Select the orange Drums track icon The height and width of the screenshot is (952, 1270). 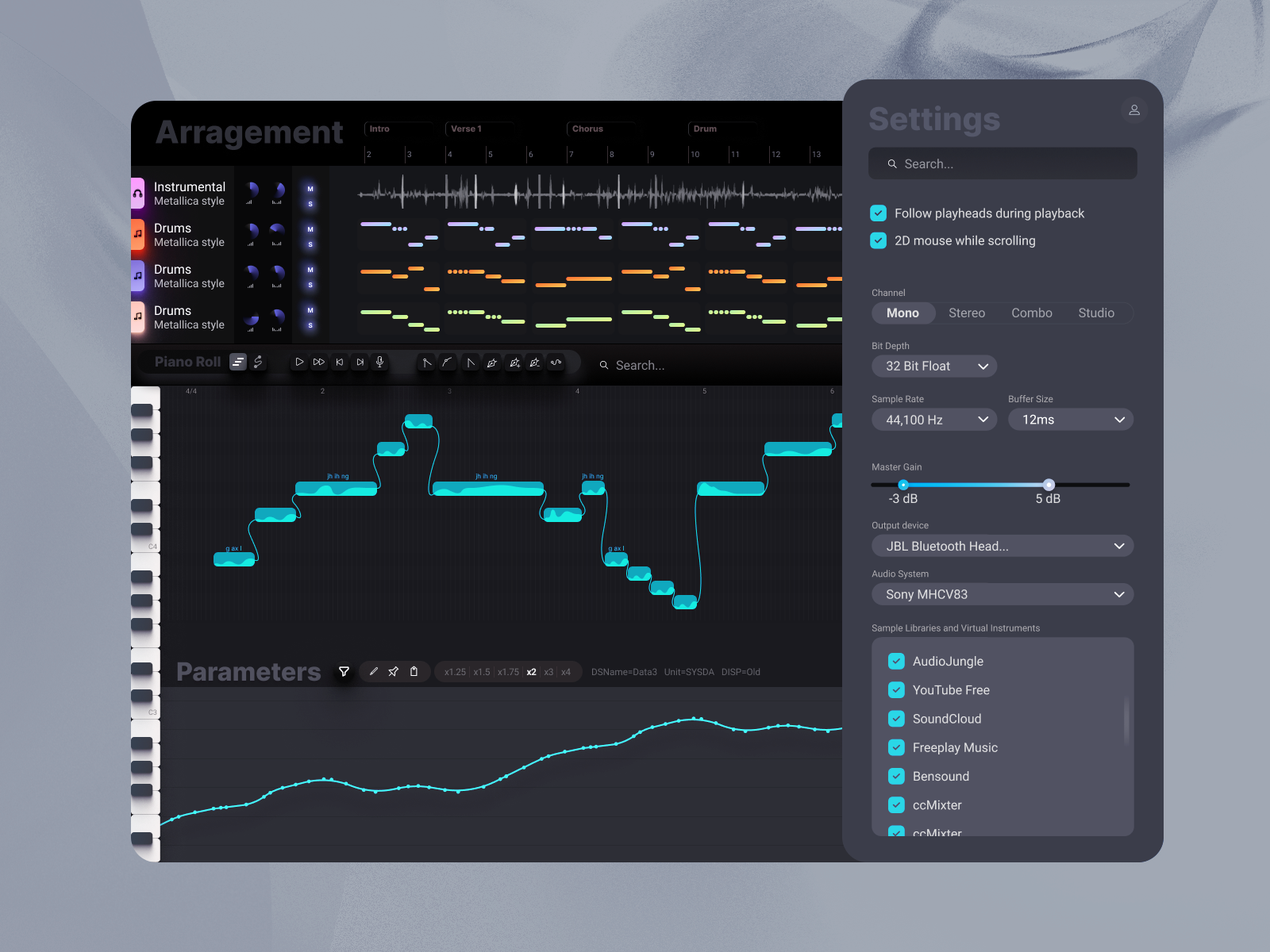(137, 235)
